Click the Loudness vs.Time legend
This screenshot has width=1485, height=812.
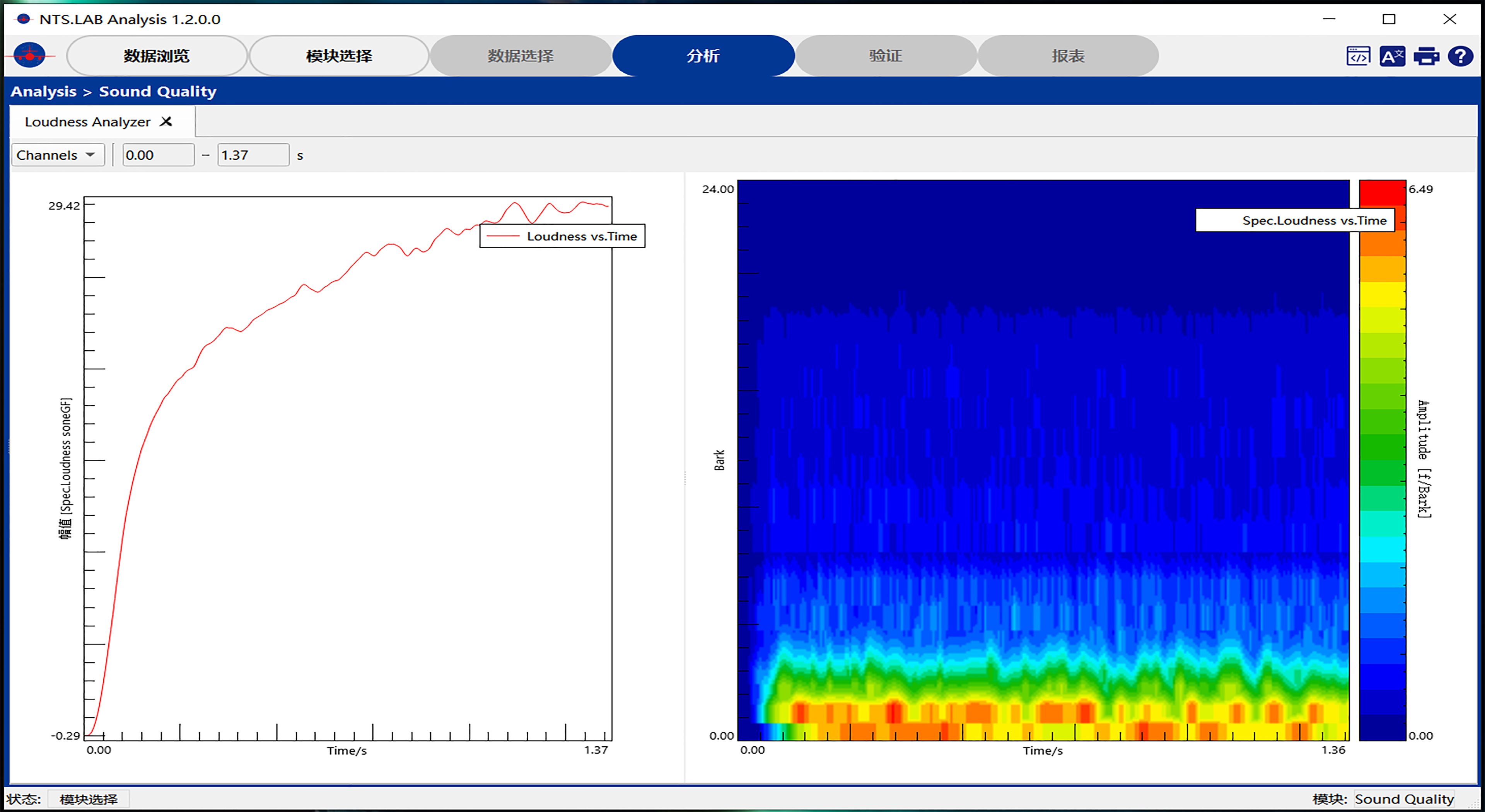562,236
